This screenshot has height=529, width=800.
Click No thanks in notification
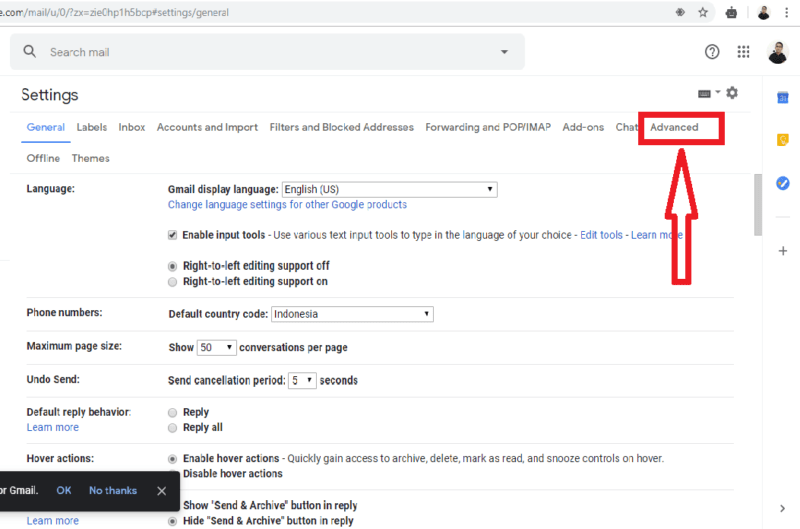coord(113,490)
